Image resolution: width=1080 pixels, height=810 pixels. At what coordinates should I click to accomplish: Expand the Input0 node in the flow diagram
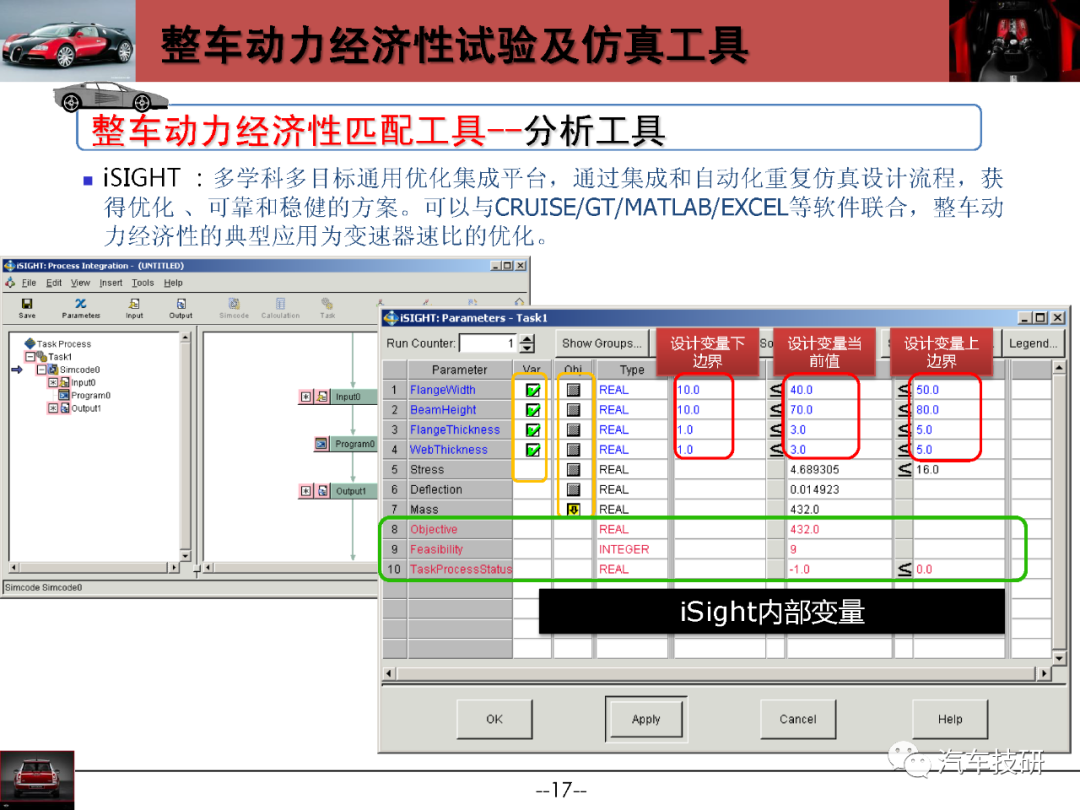click(x=306, y=397)
